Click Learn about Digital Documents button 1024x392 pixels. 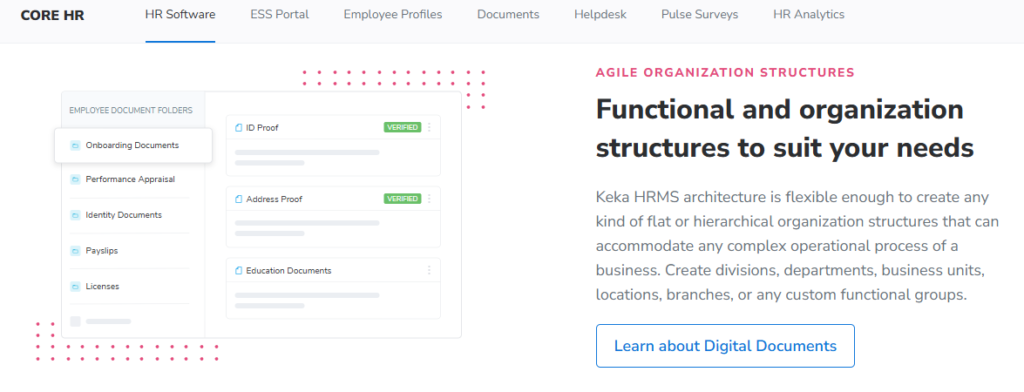(x=725, y=346)
